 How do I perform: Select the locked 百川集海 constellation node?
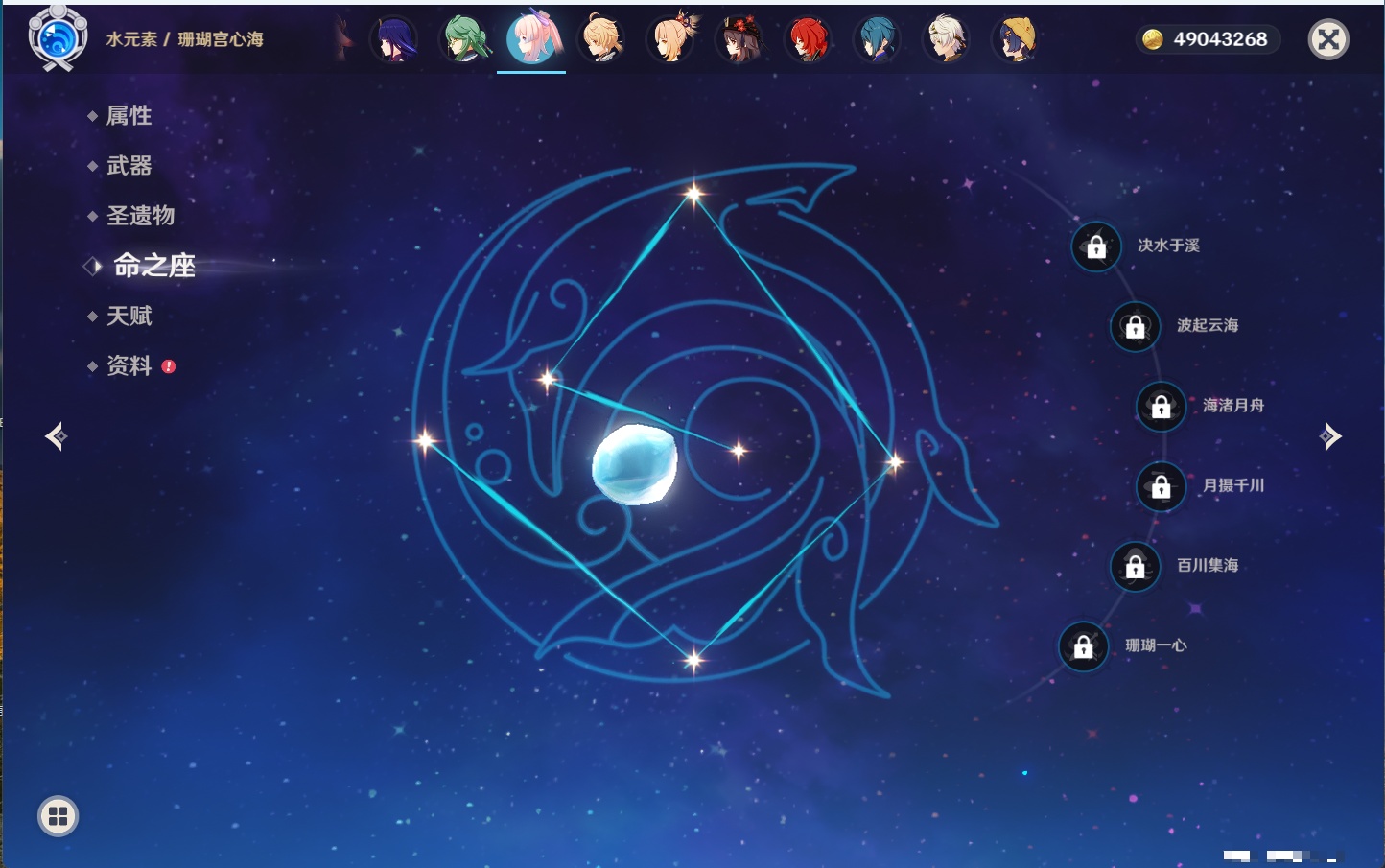[x=1135, y=566]
